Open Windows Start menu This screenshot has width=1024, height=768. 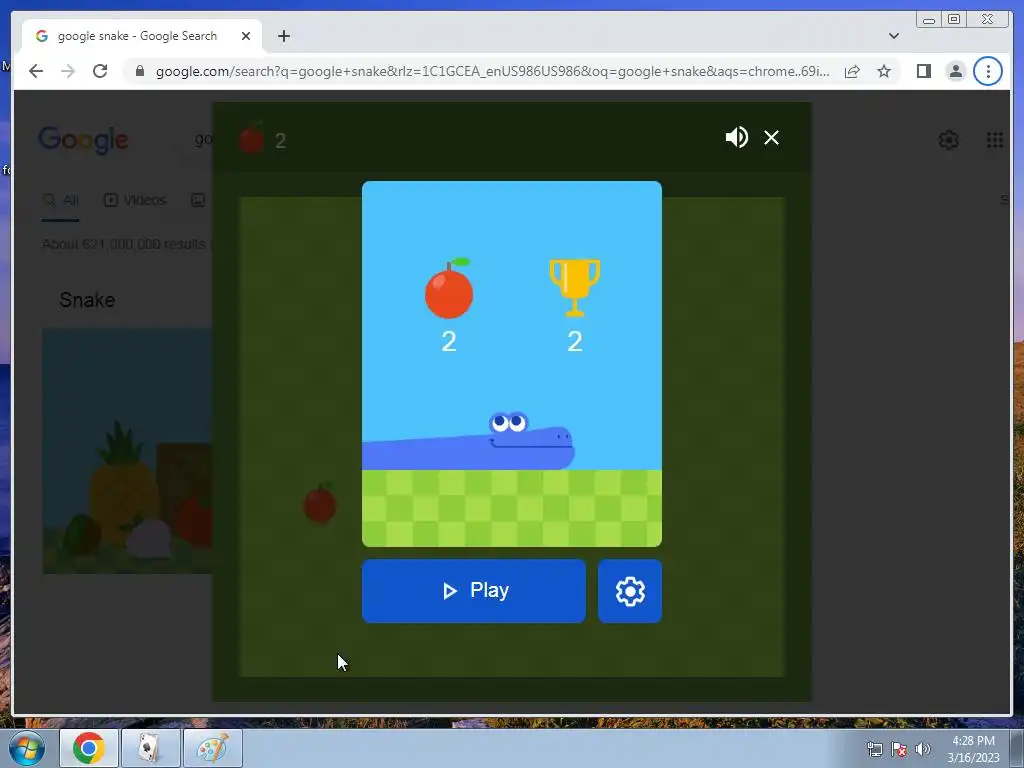(27, 748)
